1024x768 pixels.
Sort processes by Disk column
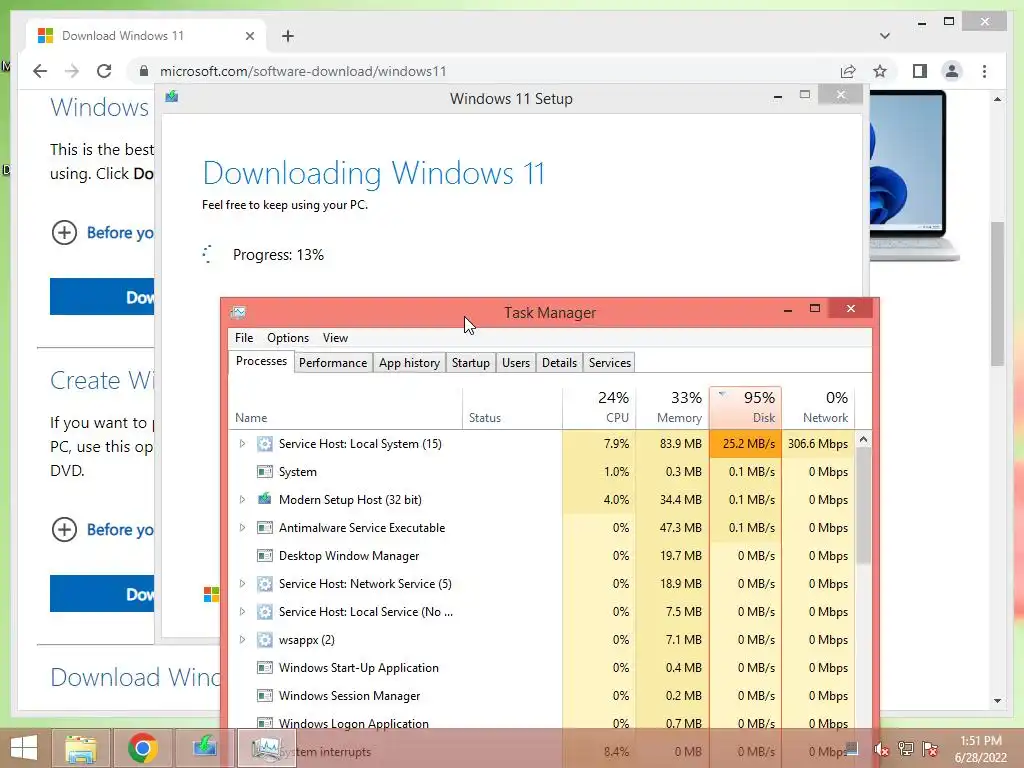[746, 408]
